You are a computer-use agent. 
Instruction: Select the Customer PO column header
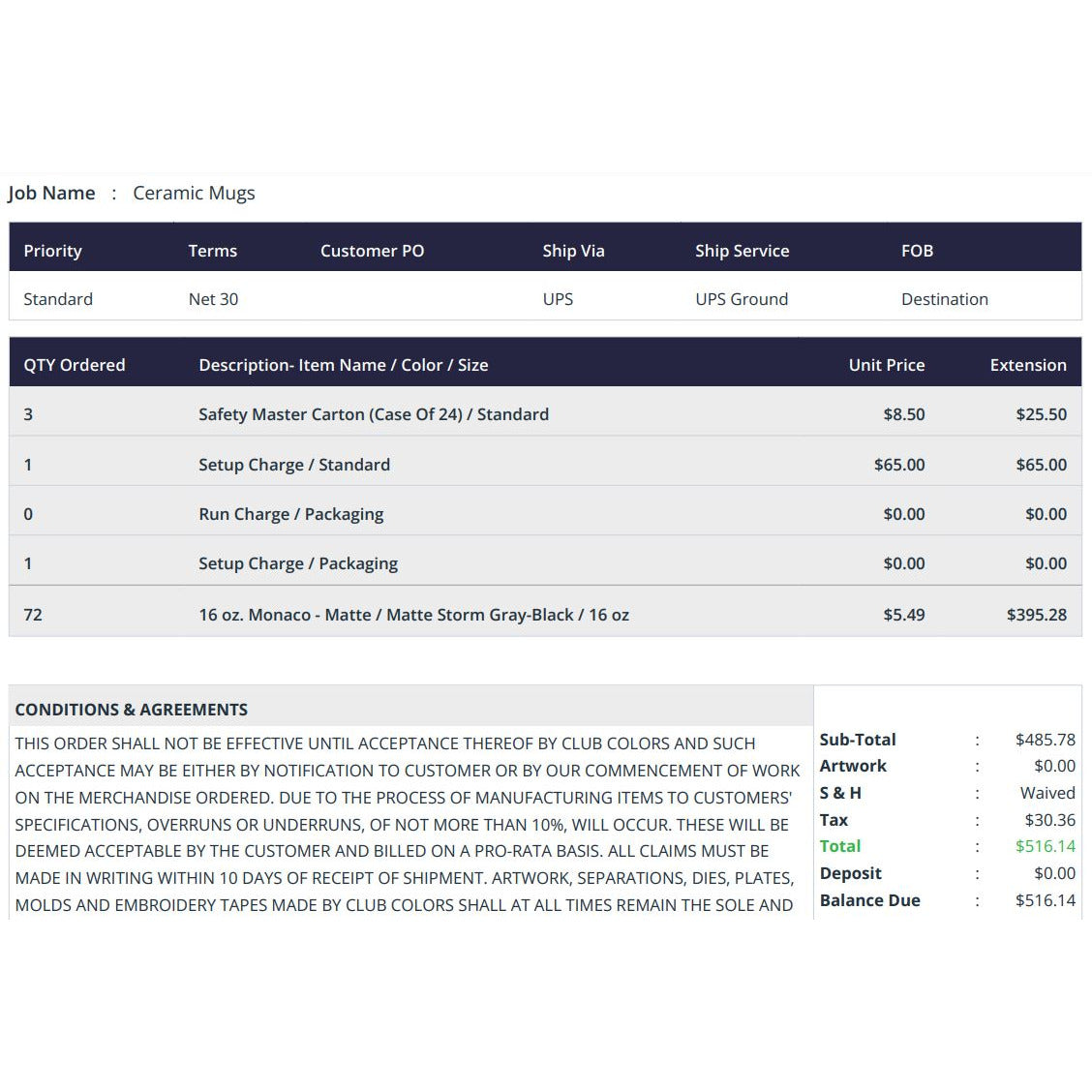tap(372, 251)
